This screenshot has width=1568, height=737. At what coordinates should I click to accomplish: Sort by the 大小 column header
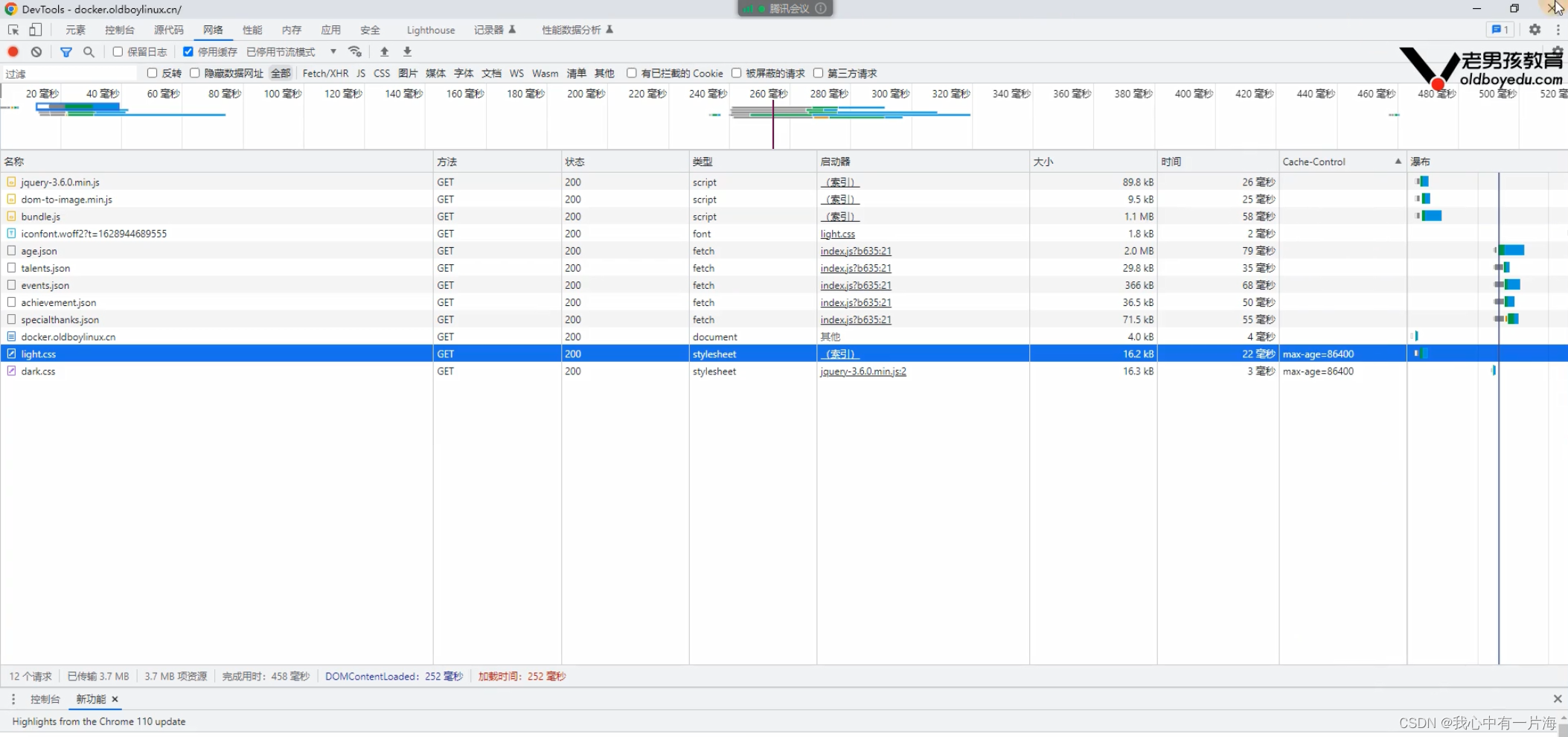[1093, 162]
